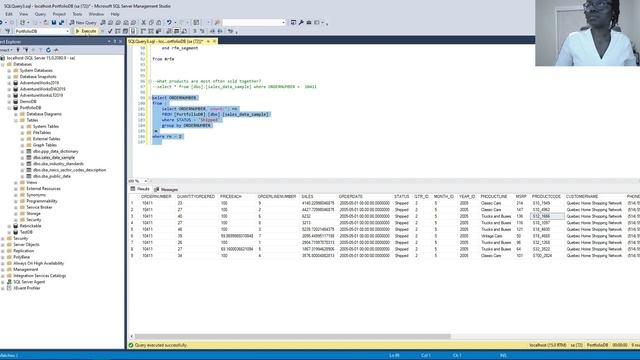The width and height of the screenshot is (640, 360).
Task: Select the Management node
Action: (26, 269)
